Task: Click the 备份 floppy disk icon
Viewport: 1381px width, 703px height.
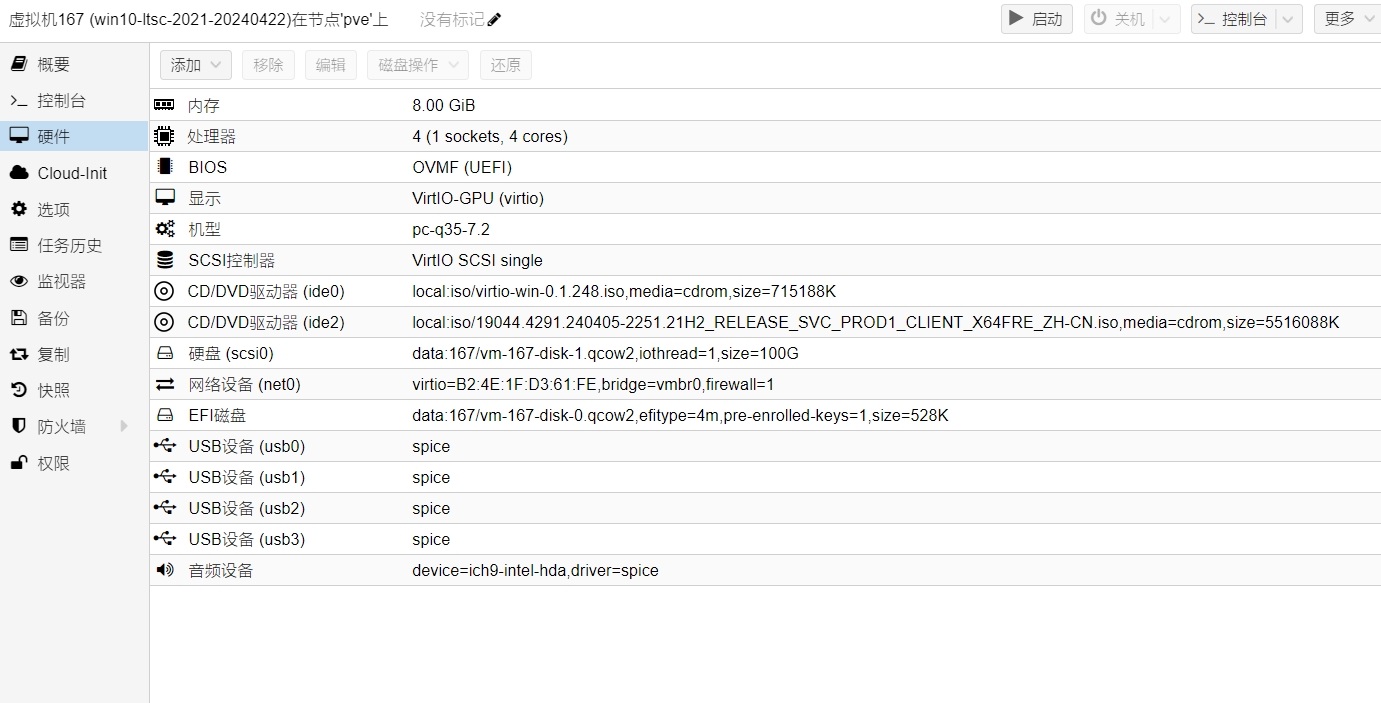Action: 18,318
